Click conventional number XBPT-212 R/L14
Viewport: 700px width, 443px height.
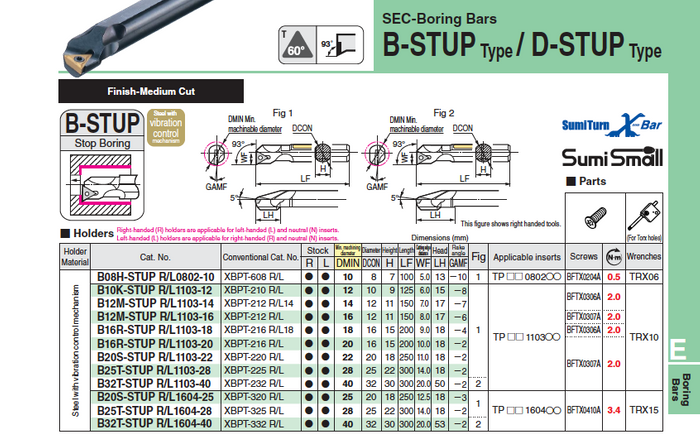(258, 304)
